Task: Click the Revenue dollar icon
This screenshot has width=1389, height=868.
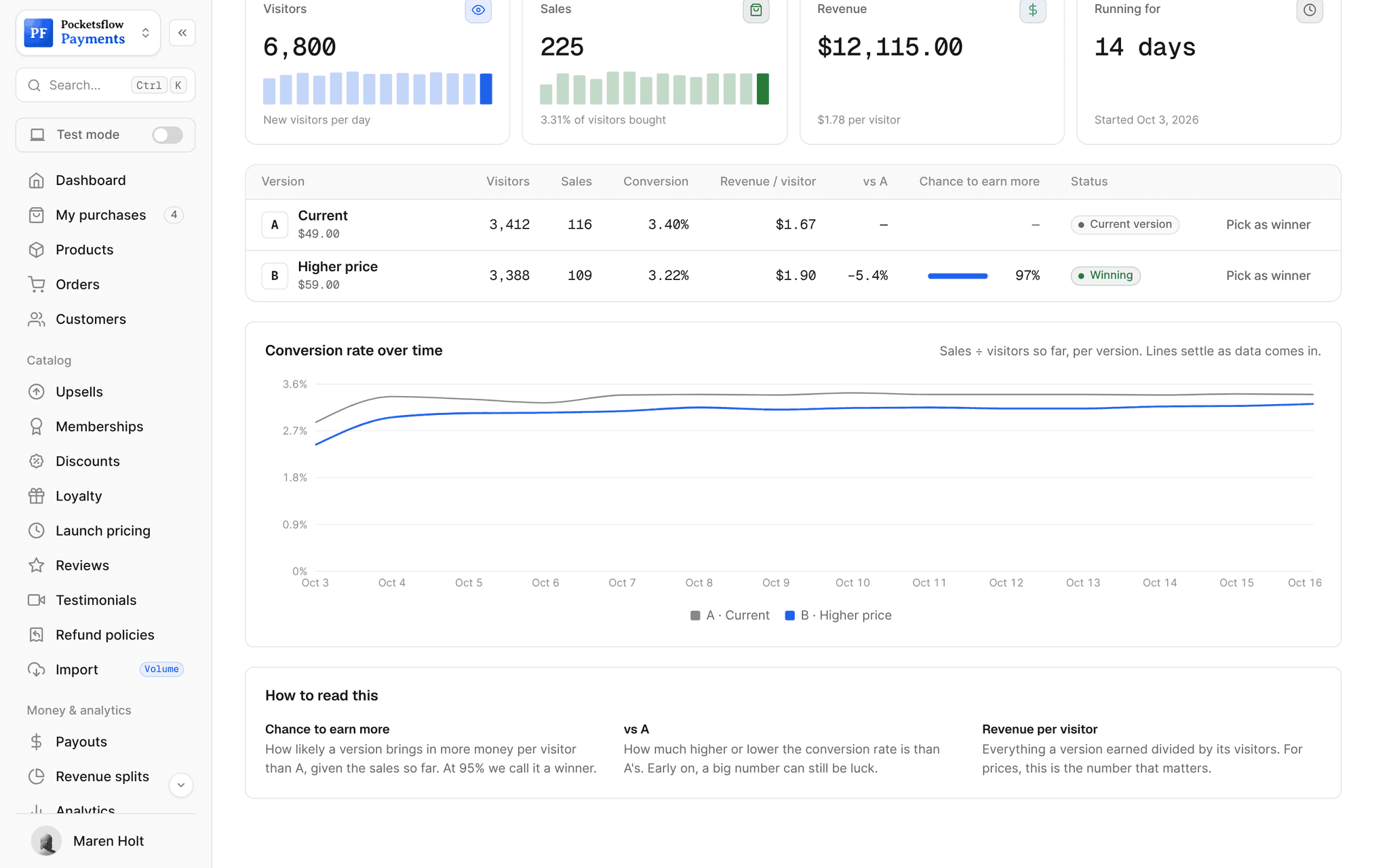Action: [x=1032, y=10]
